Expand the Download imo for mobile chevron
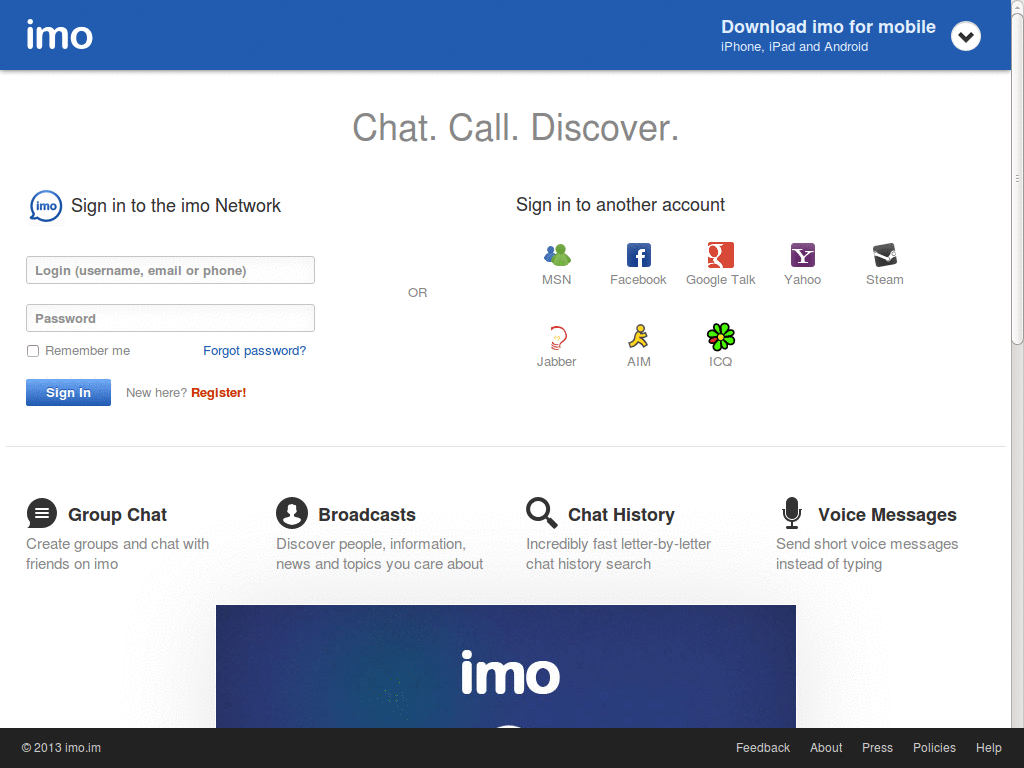This screenshot has height=768, width=1024. click(965, 36)
